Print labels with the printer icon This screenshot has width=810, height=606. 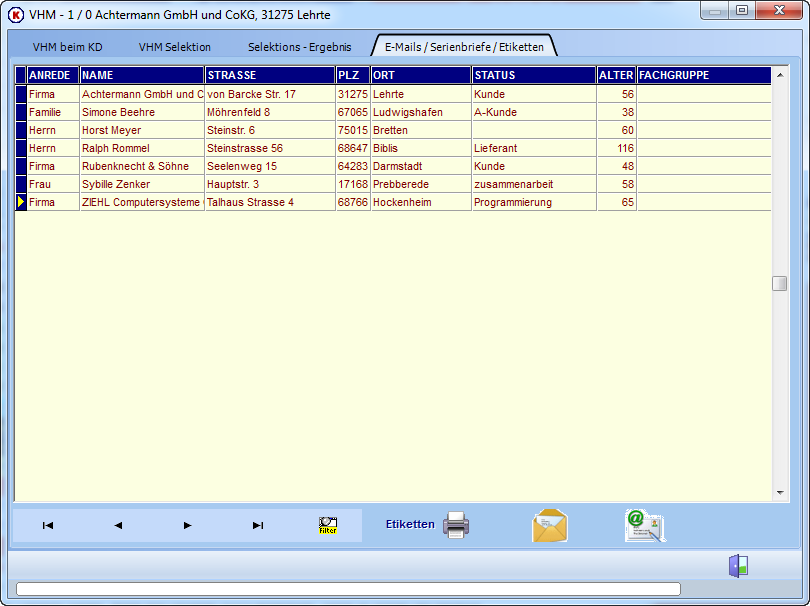456,525
